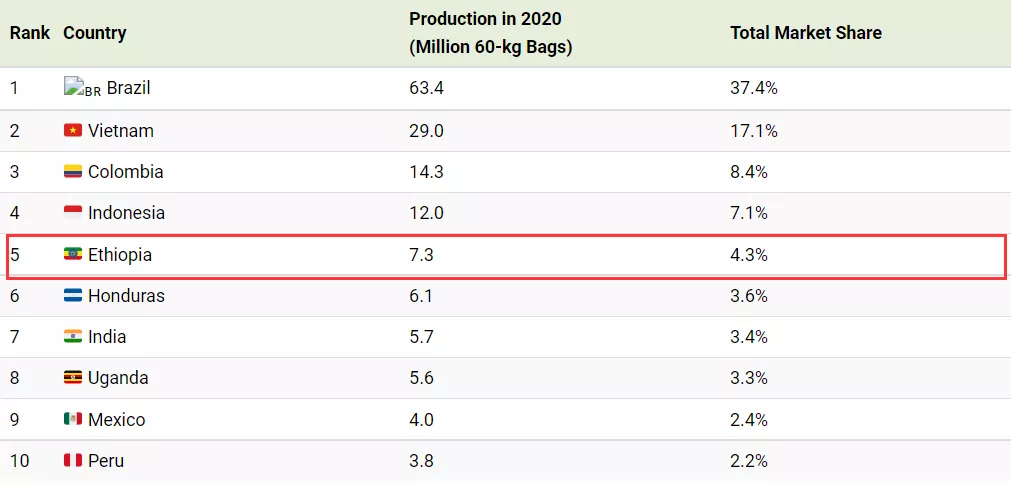Select the Mexico country name
This screenshot has width=1011, height=487.
[x=117, y=420]
